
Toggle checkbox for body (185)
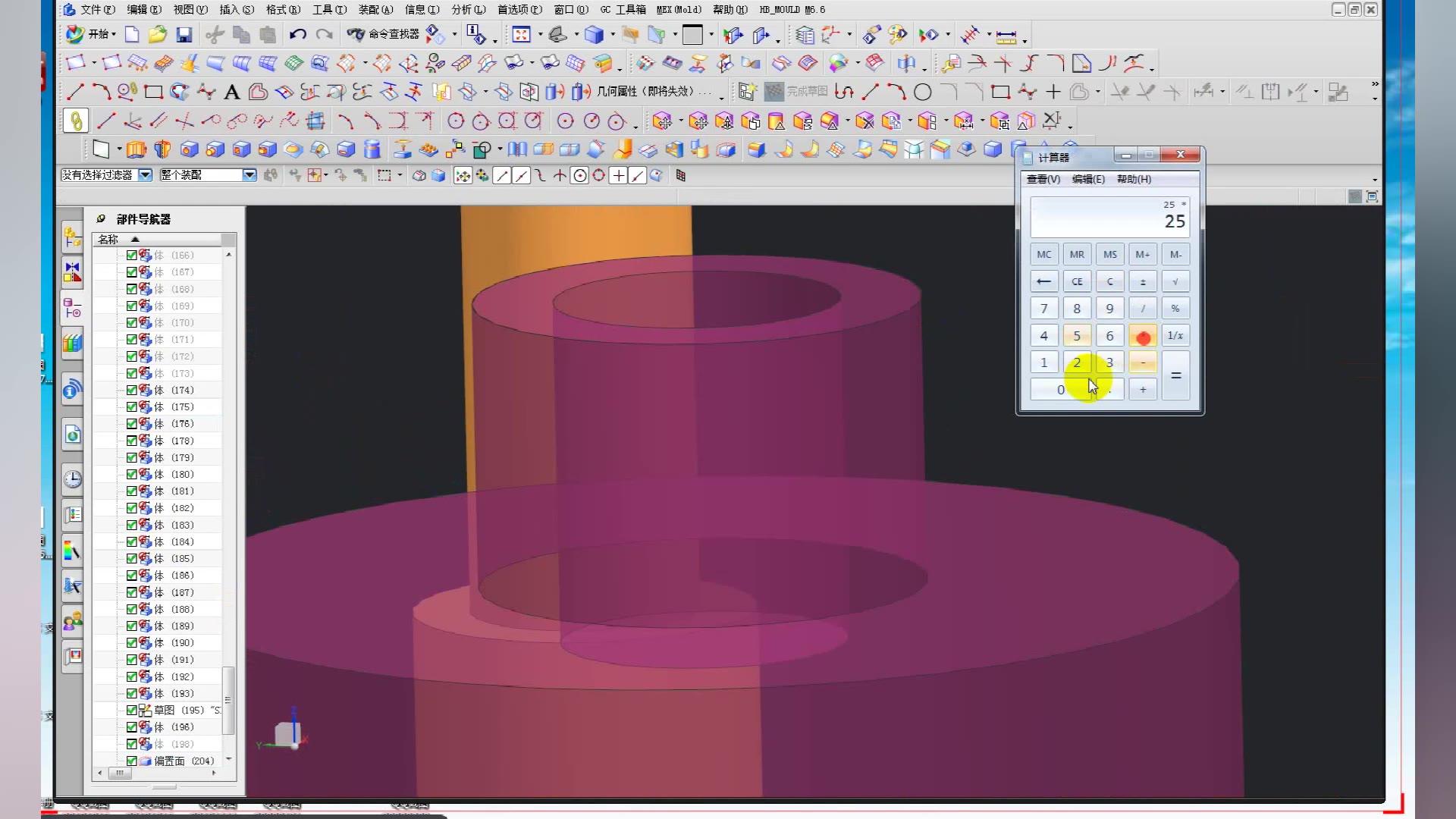pyautogui.click(x=132, y=559)
